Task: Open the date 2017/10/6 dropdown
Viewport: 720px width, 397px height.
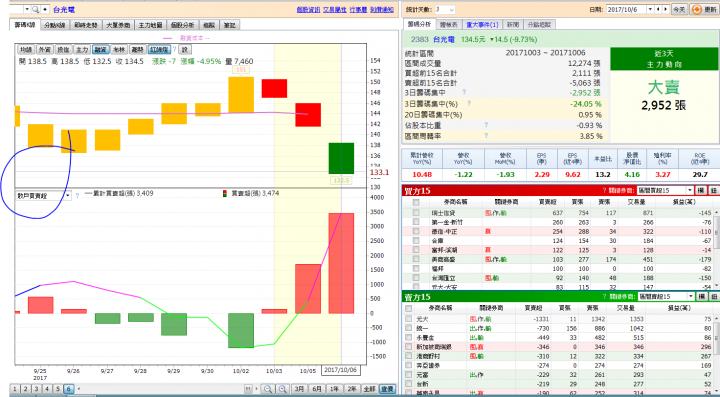Action: (649, 9)
